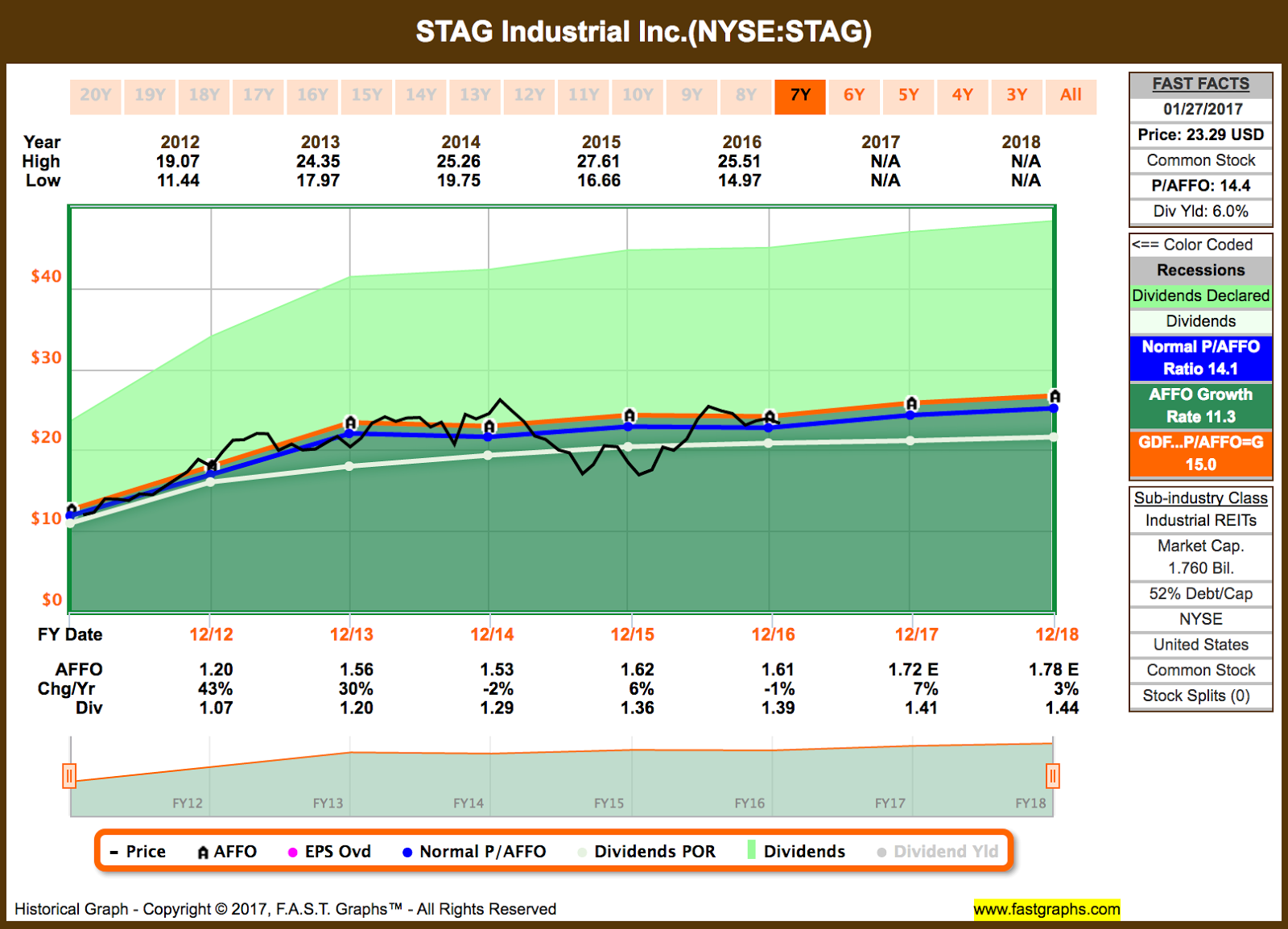Screen dimensions: 1288x929
Task: Click the white Dividends POR point at 12/16
Action: point(769,443)
